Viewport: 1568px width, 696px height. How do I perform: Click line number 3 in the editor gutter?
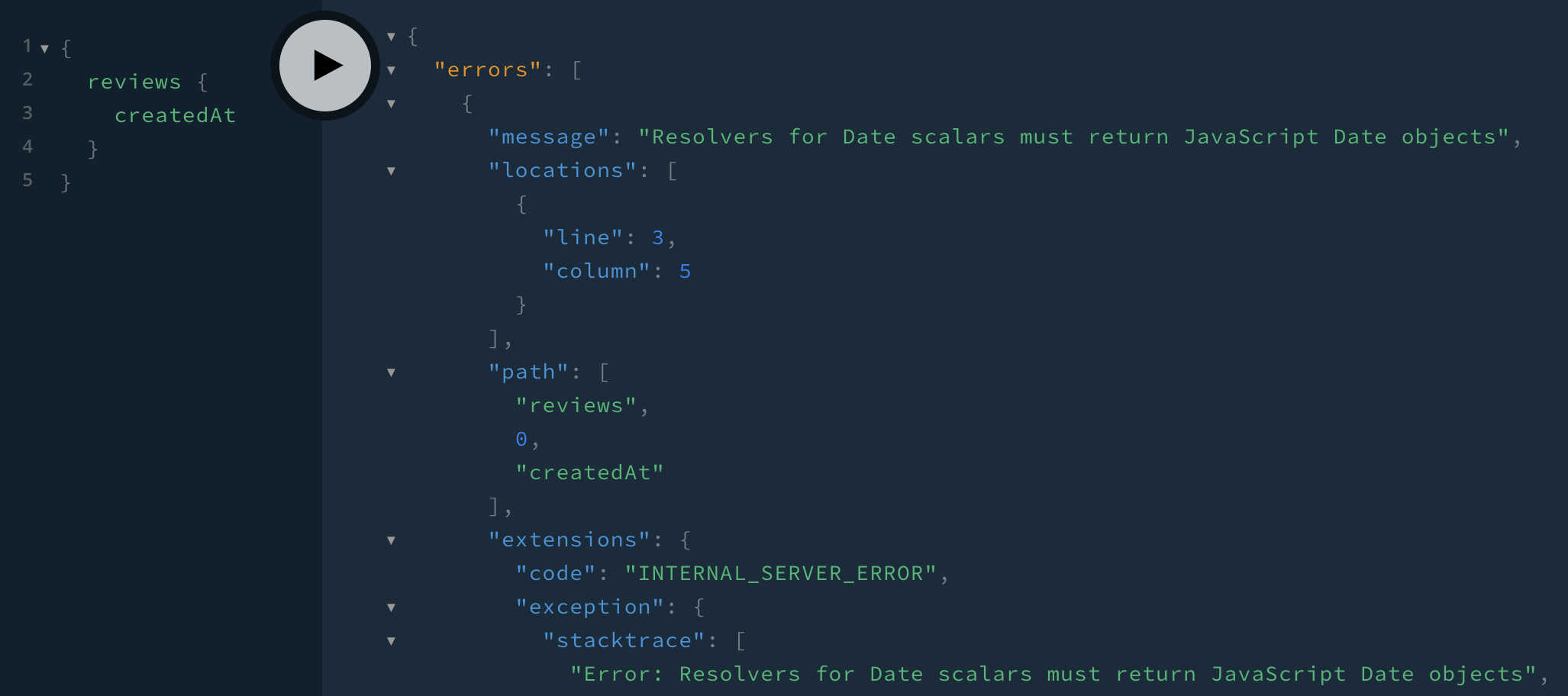click(27, 113)
